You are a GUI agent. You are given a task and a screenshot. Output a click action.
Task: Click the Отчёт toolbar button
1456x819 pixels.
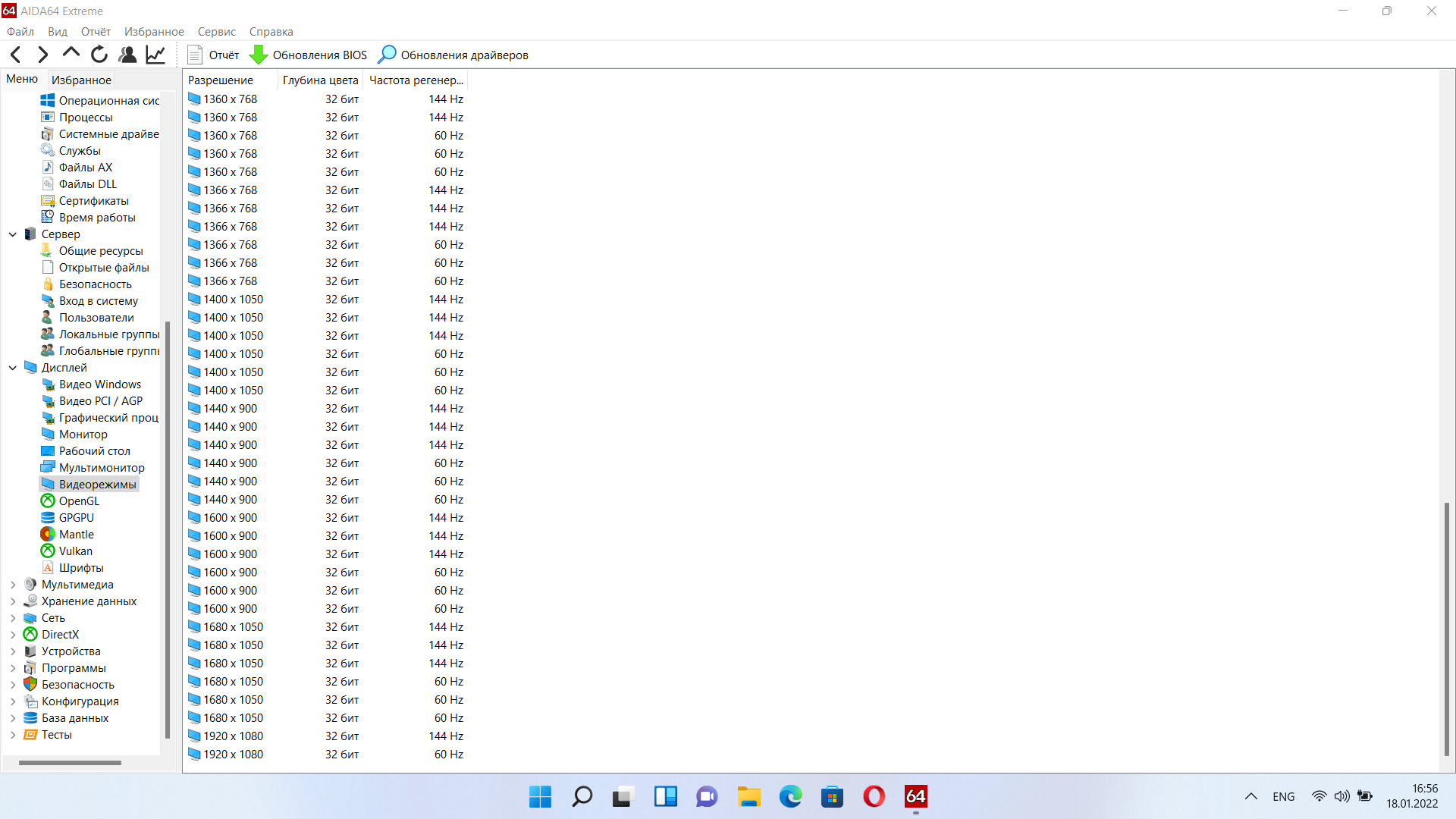pos(213,55)
